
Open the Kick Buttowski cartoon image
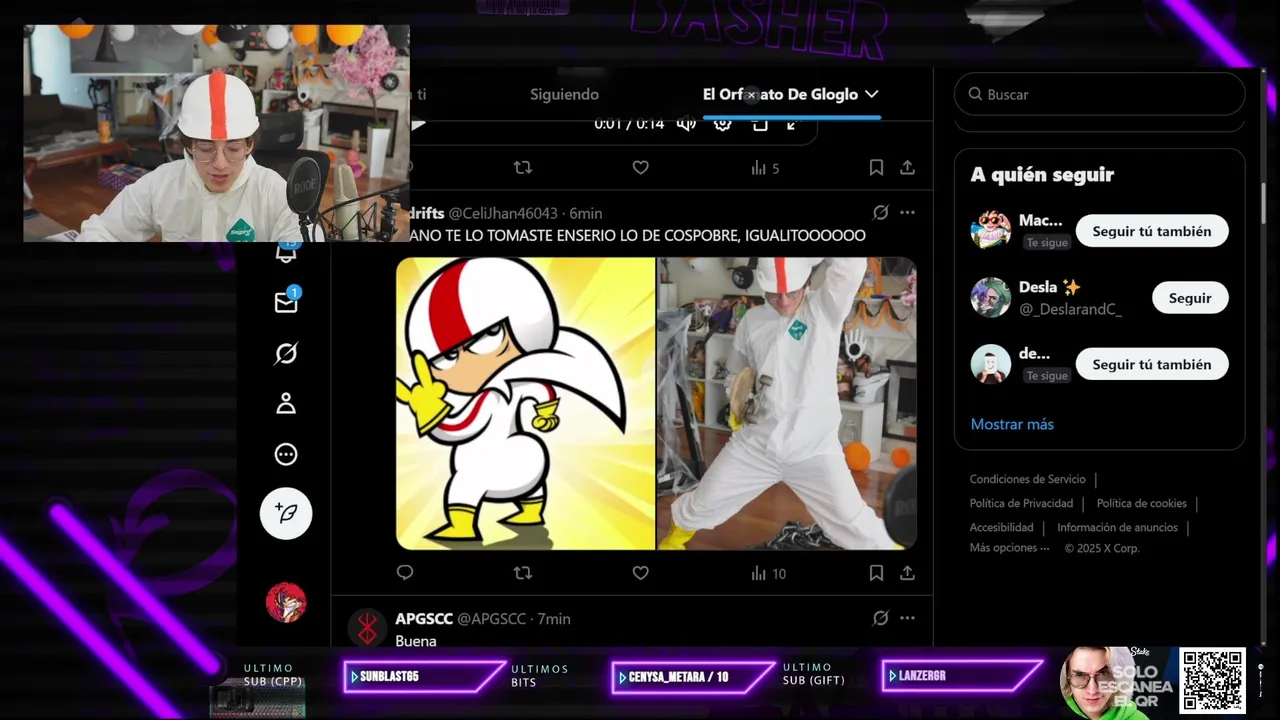pyautogui.click(x=526, y=404)
